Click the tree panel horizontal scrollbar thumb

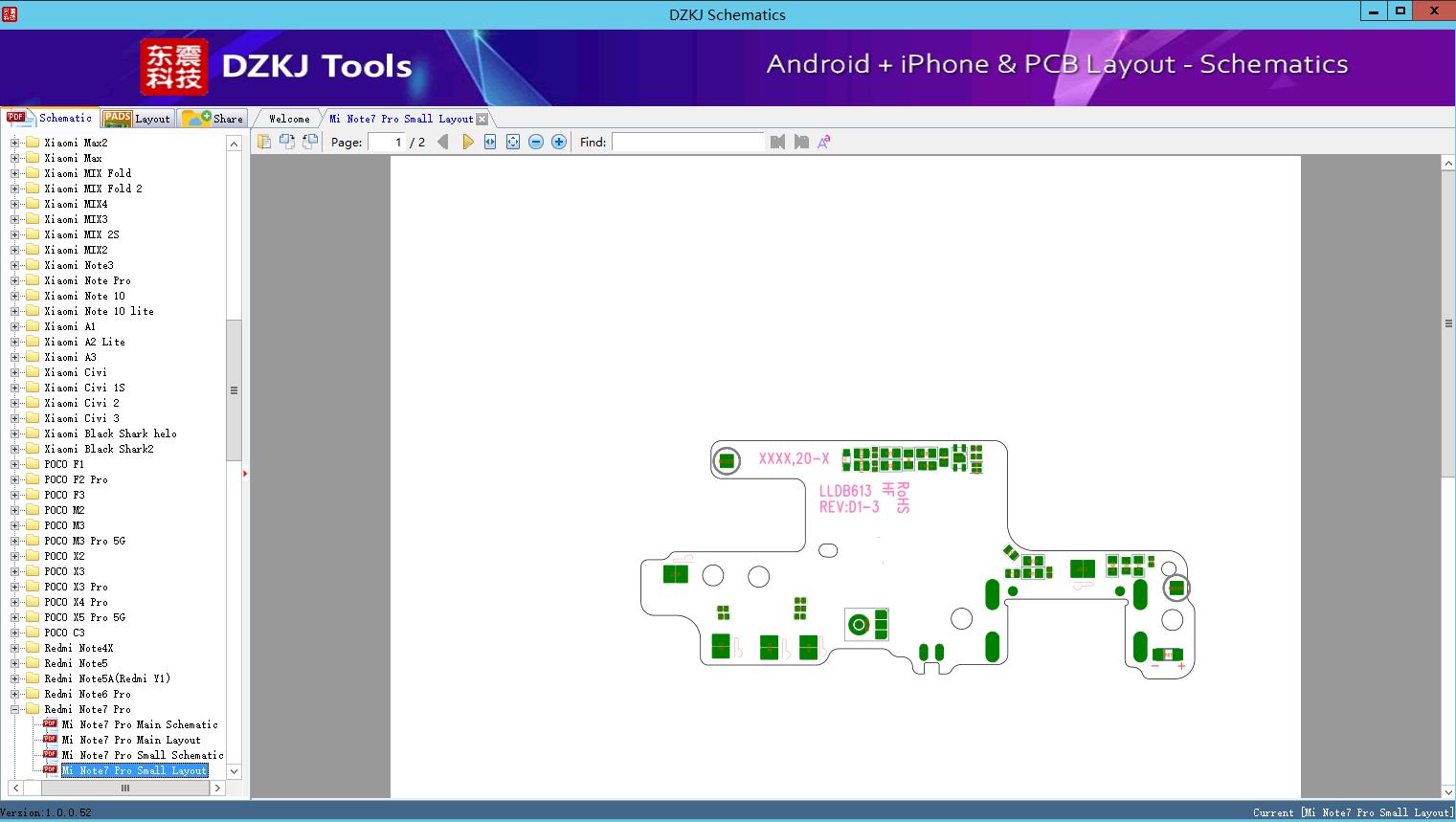coord(124,788)
